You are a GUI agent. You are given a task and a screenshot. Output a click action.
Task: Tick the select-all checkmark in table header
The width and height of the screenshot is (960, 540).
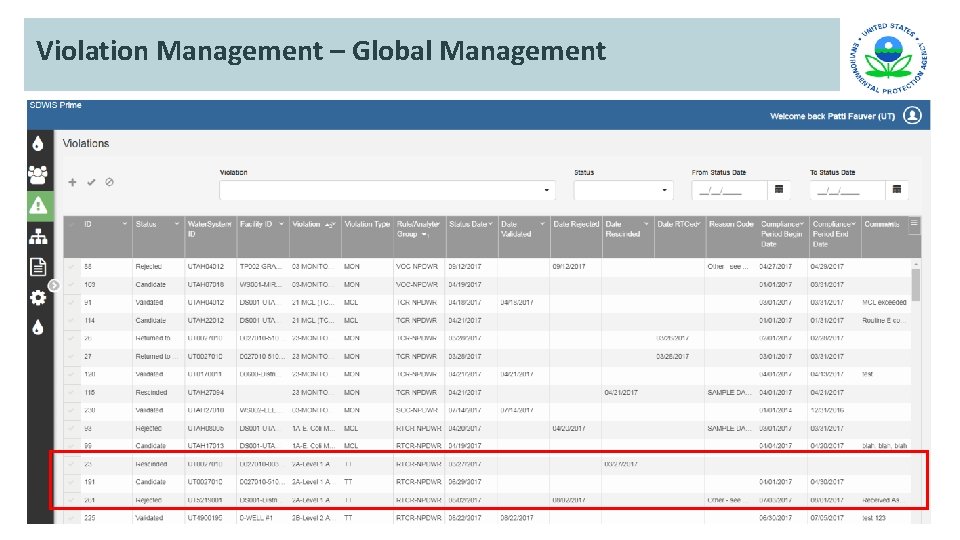(72, 225)
